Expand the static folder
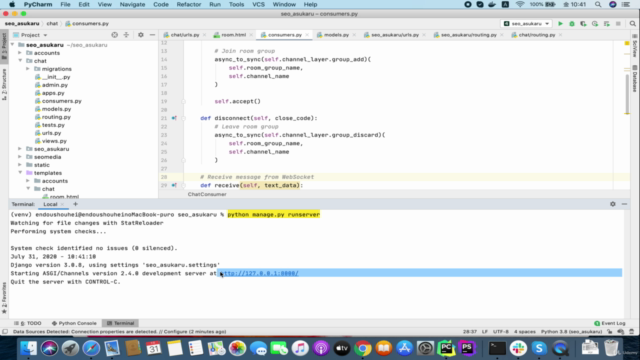This screenshot has width=640, height=360. [x=20, y=165]
